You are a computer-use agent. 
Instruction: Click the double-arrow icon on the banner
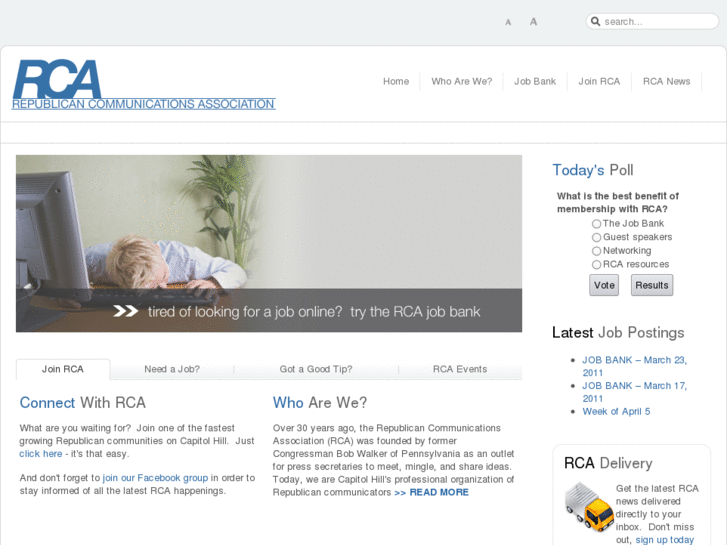tap(126, 311)
